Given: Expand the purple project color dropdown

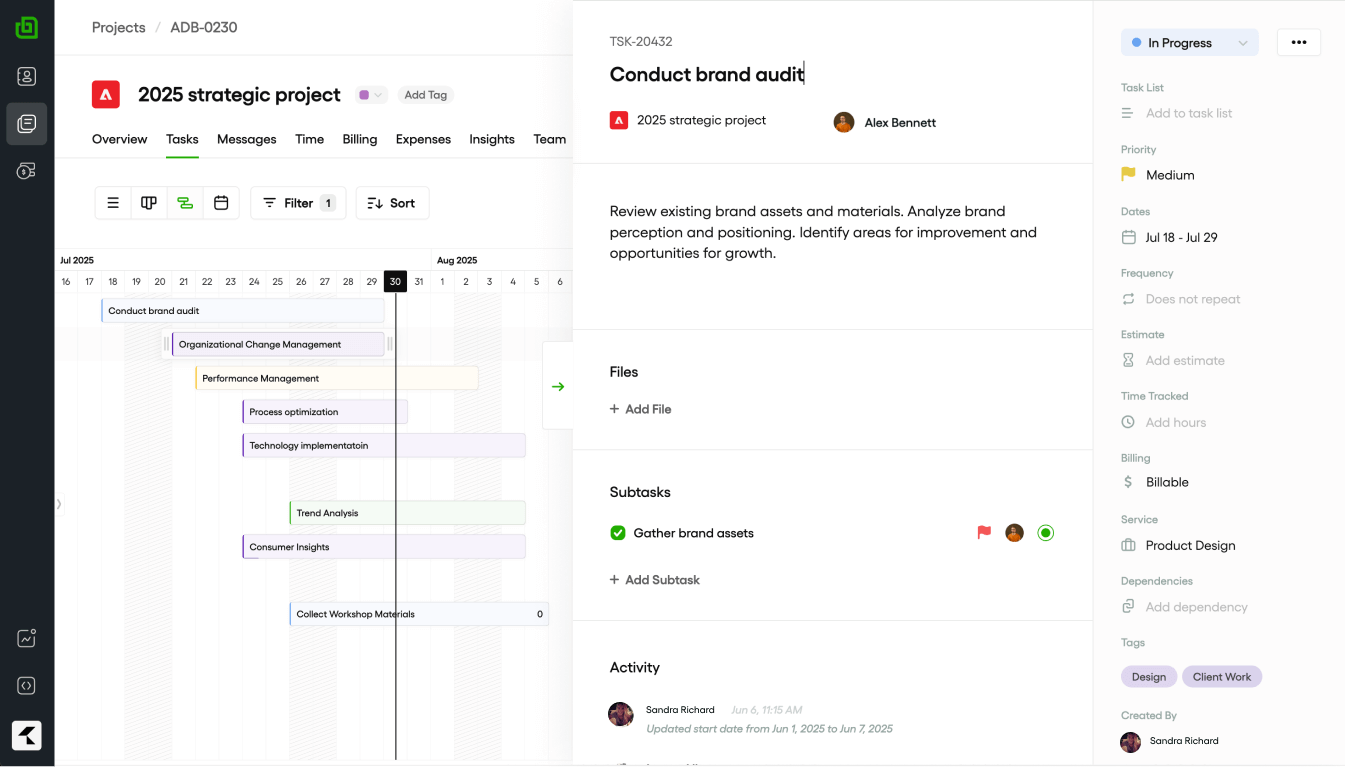Looking at the screenshot, I should pyautogui.click(x=371, y=95).
